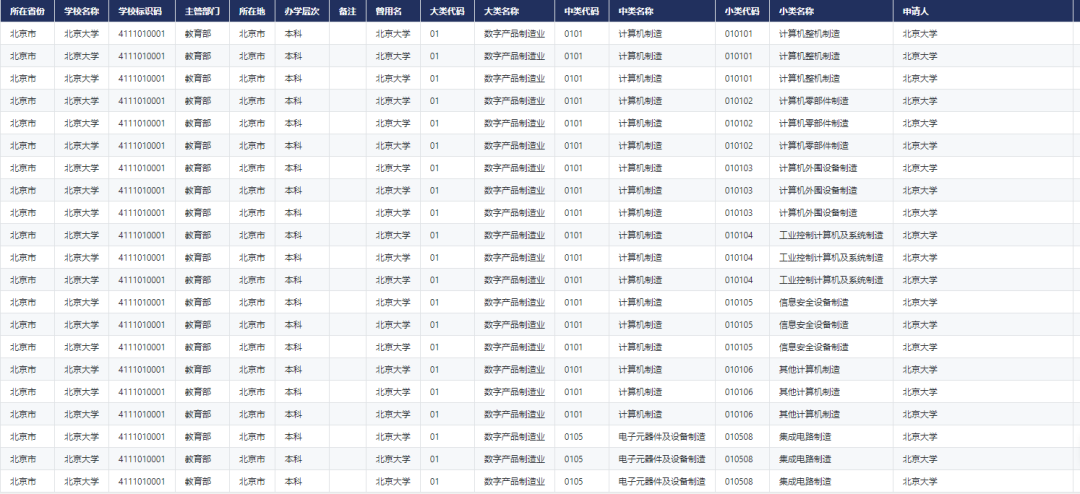Click the 所在地 column header
This screenshot has width=1080, height=494.
tap(252, 12)
